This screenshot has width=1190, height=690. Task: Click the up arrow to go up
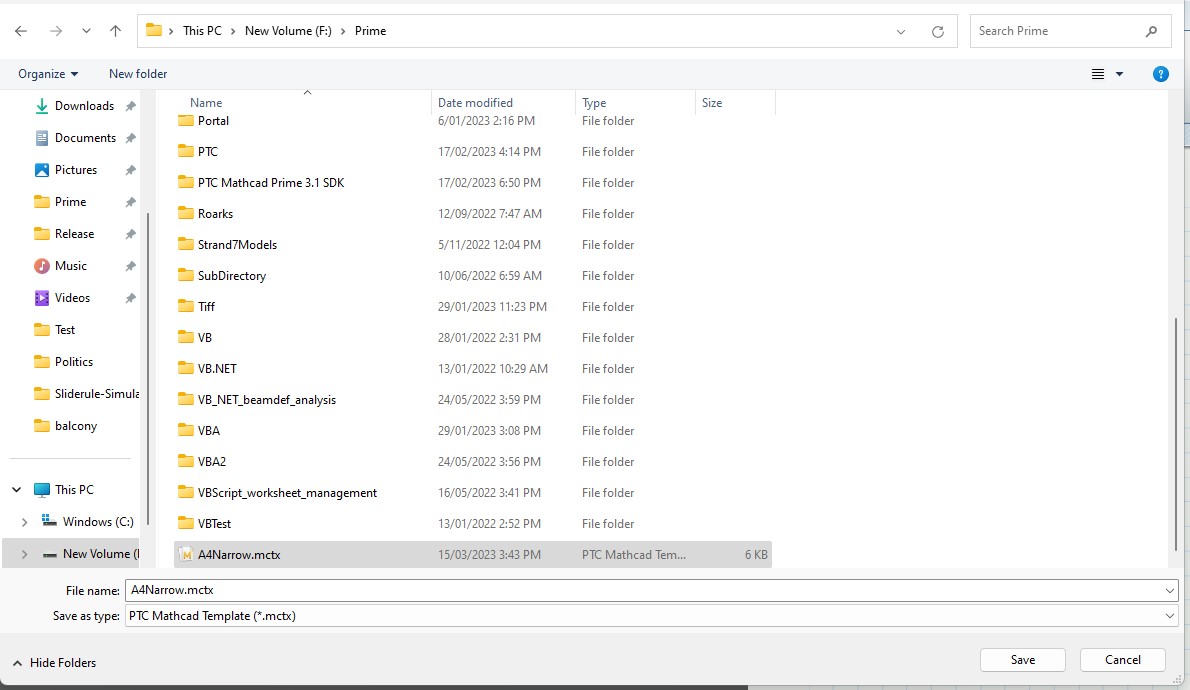click(x=115, y=30)
